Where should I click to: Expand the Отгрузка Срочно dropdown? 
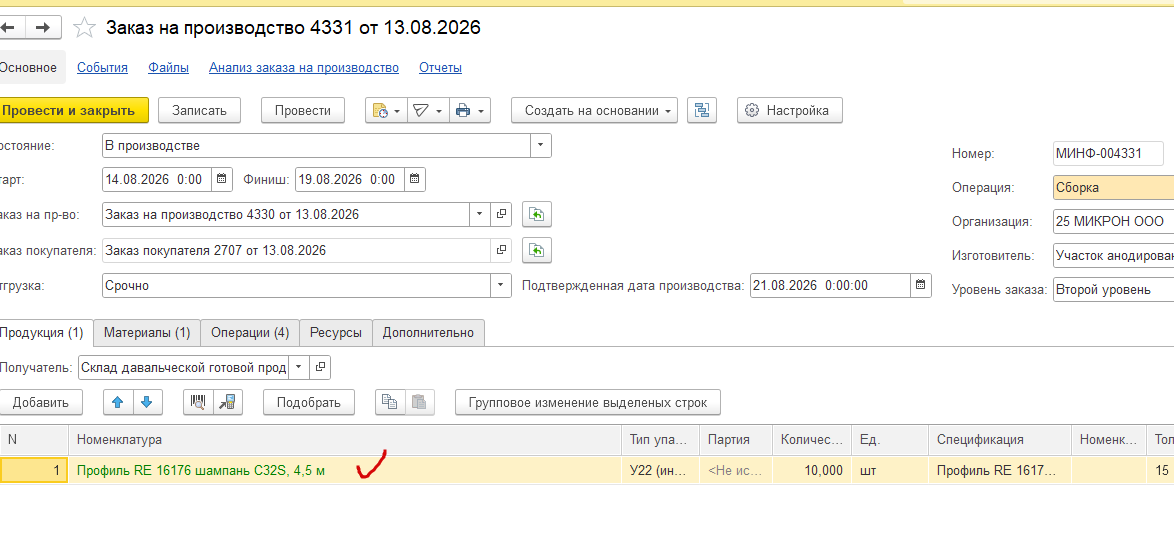(x=501, y=285)
